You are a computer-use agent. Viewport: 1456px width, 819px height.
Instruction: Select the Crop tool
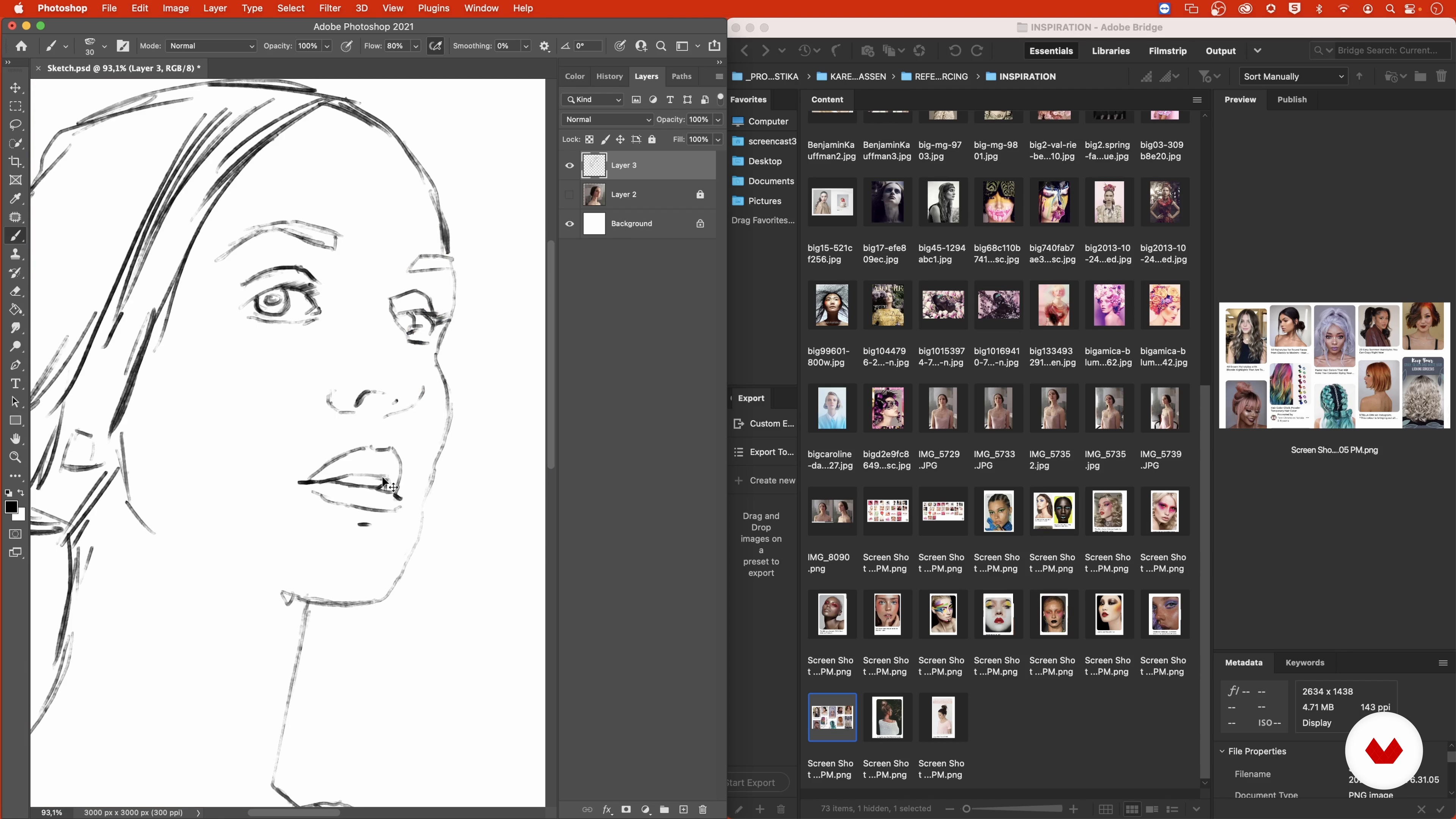15,162
